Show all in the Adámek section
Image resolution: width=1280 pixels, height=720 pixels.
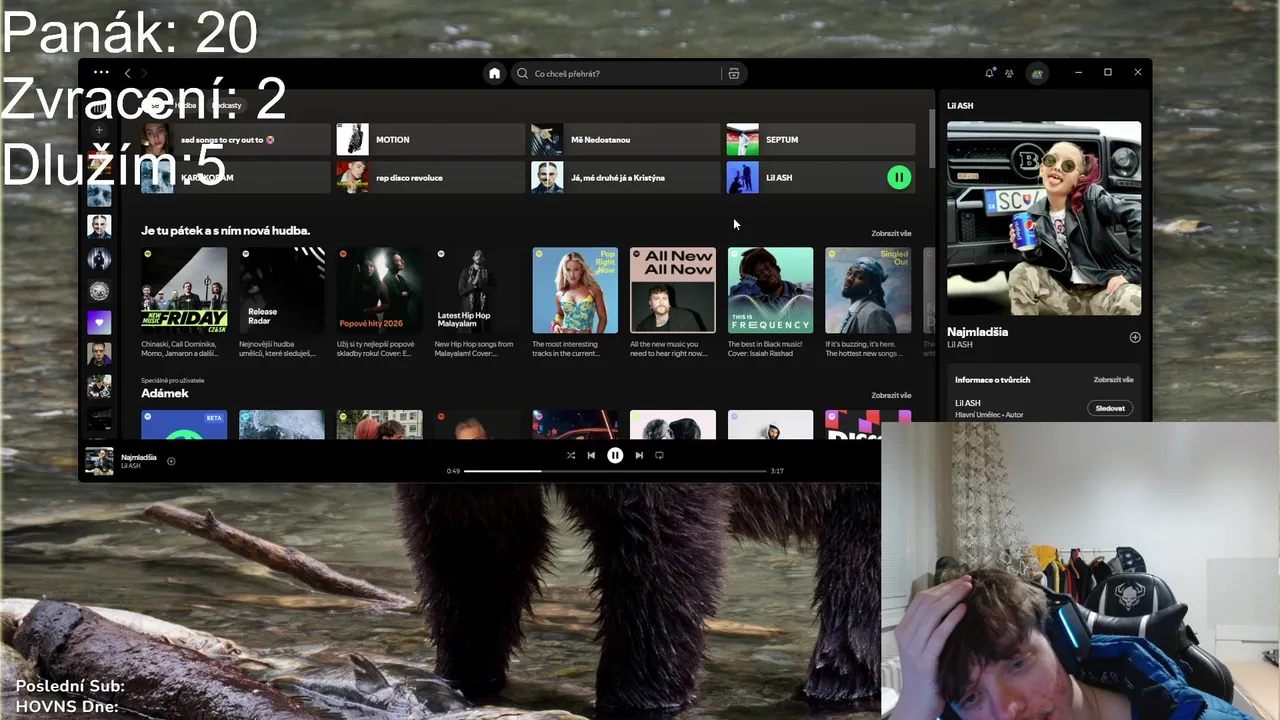click(891, 395)
